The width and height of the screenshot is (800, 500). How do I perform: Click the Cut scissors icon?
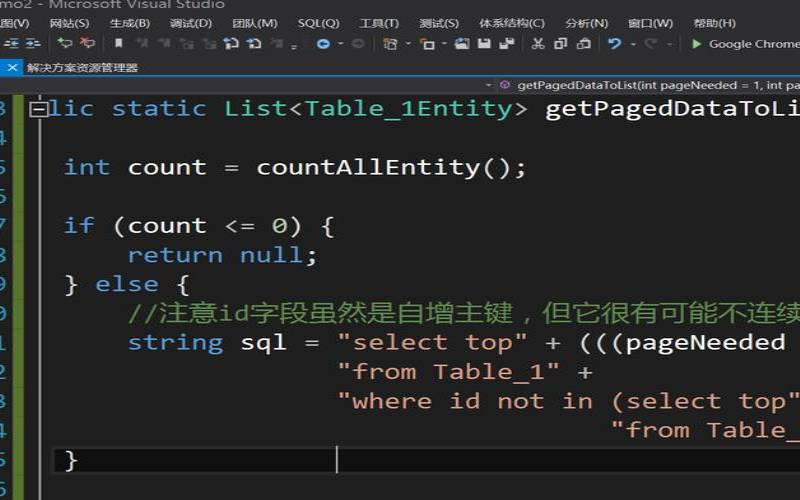click(x=537, y=43)
